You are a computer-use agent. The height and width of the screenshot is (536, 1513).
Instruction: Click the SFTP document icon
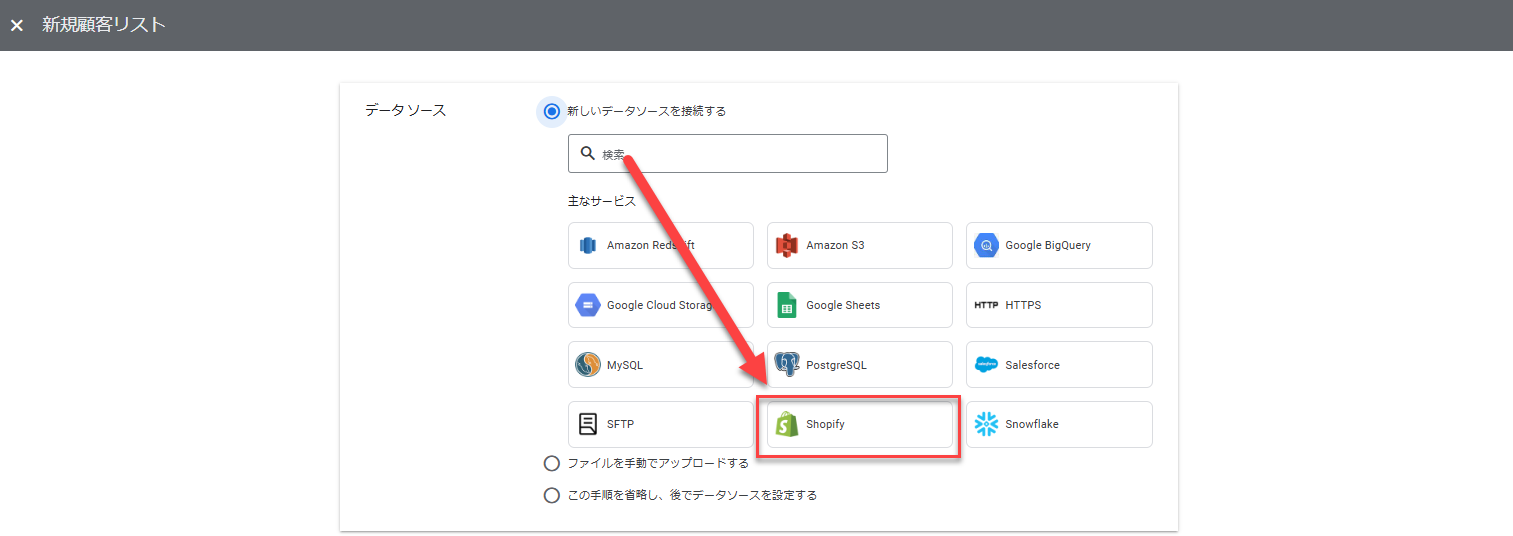(588, 424)
